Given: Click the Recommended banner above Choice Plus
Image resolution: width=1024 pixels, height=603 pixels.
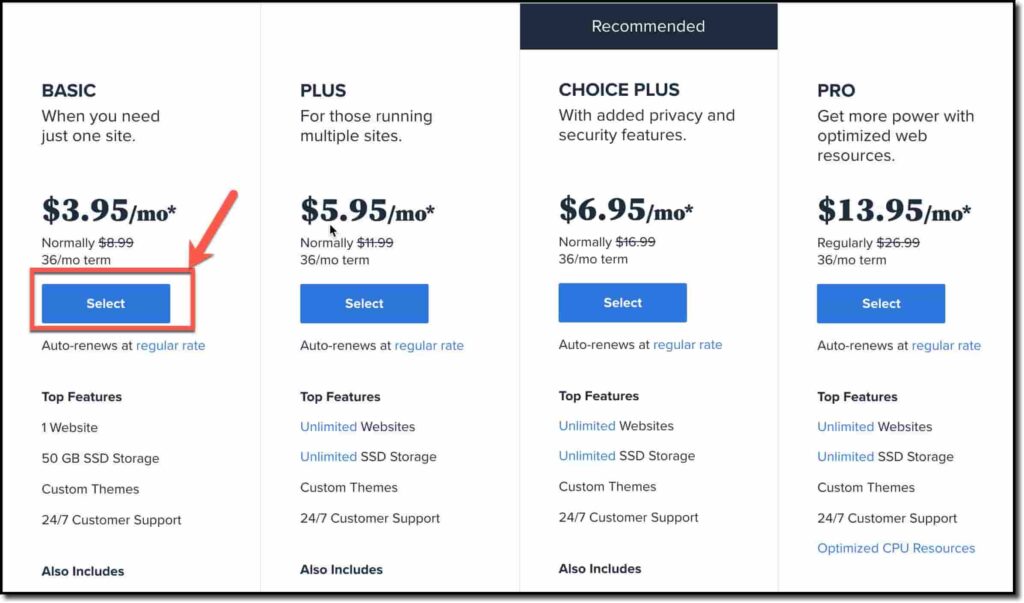Looking at the screenshot, I should click(x=648, y=26).
